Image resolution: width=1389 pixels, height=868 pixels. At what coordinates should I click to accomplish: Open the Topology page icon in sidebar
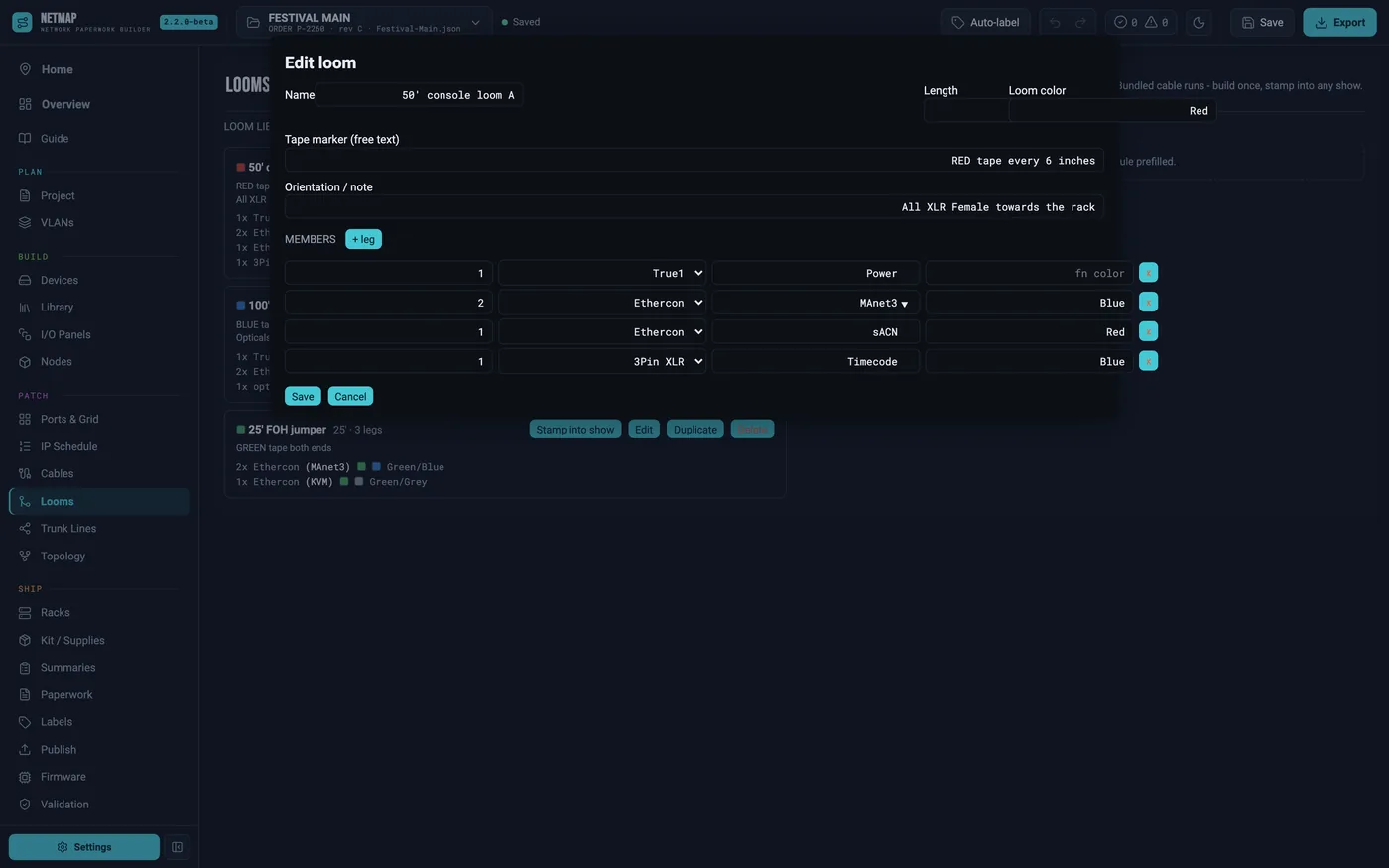pos(25,556)
